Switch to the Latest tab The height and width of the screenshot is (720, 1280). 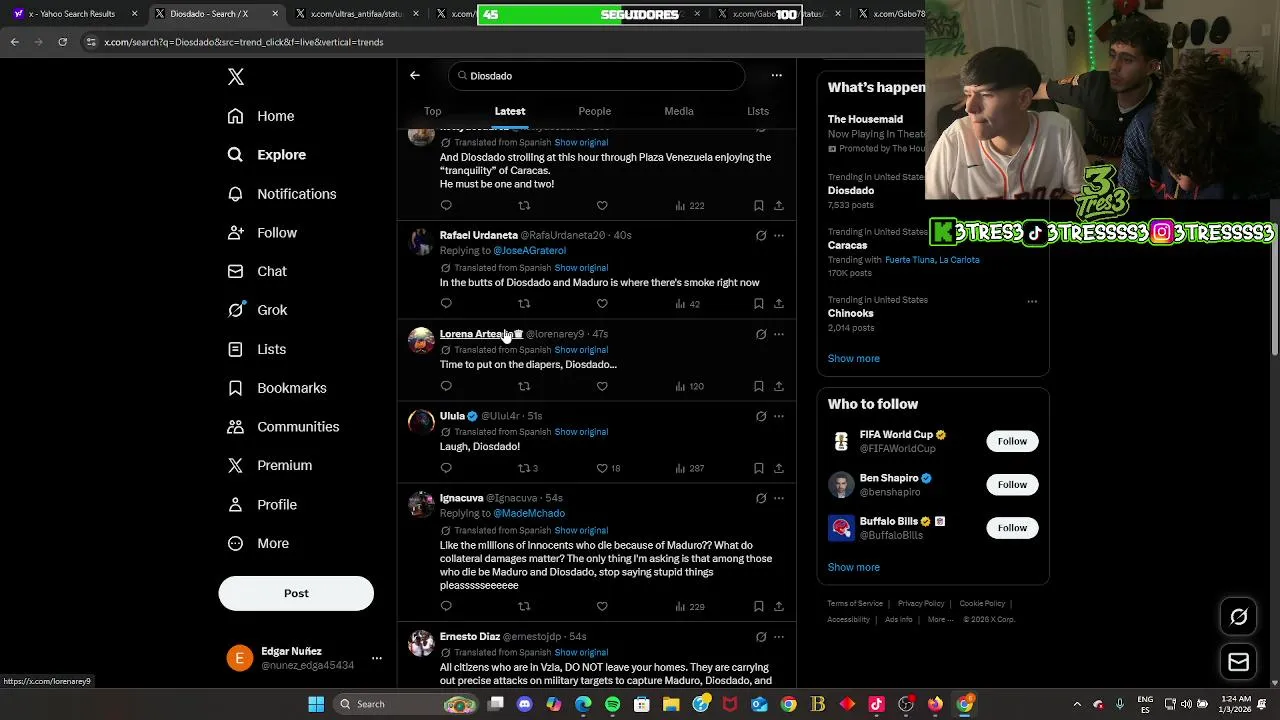pos(510,111)
